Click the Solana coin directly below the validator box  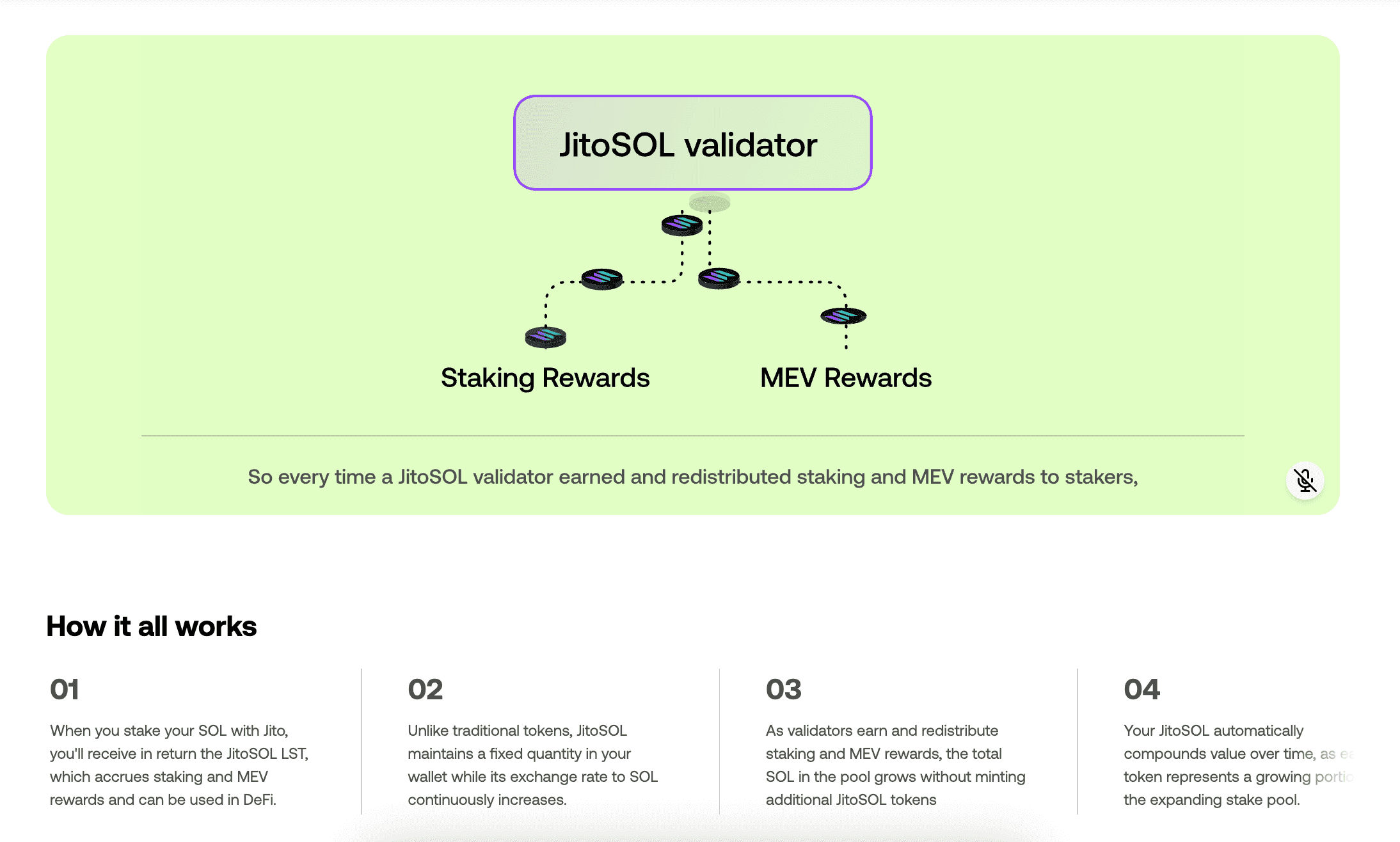click(682, 225)
